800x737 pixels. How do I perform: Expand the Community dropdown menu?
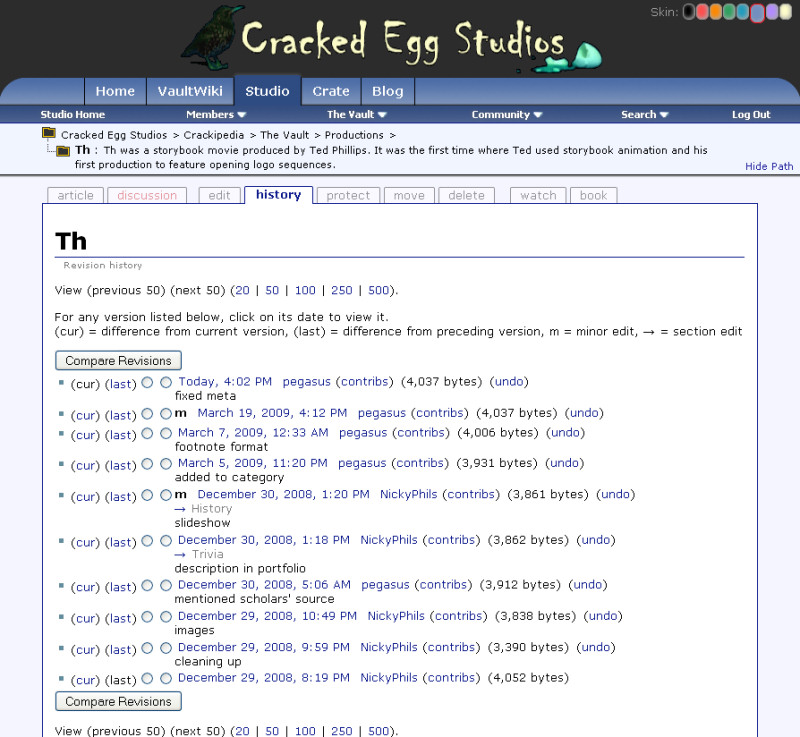507,115
